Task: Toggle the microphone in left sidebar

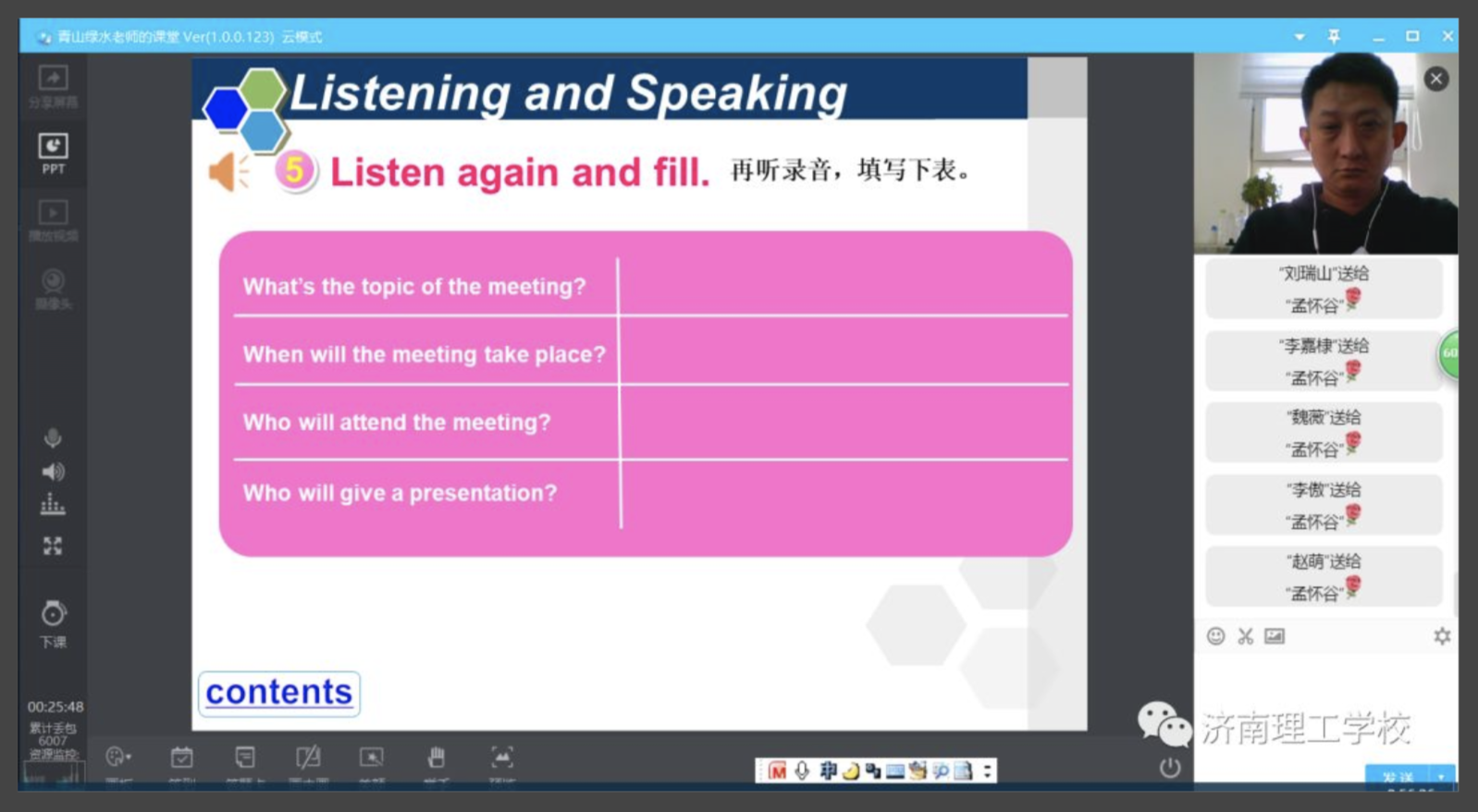Action: pyautogui.click(x=53, y=438)
